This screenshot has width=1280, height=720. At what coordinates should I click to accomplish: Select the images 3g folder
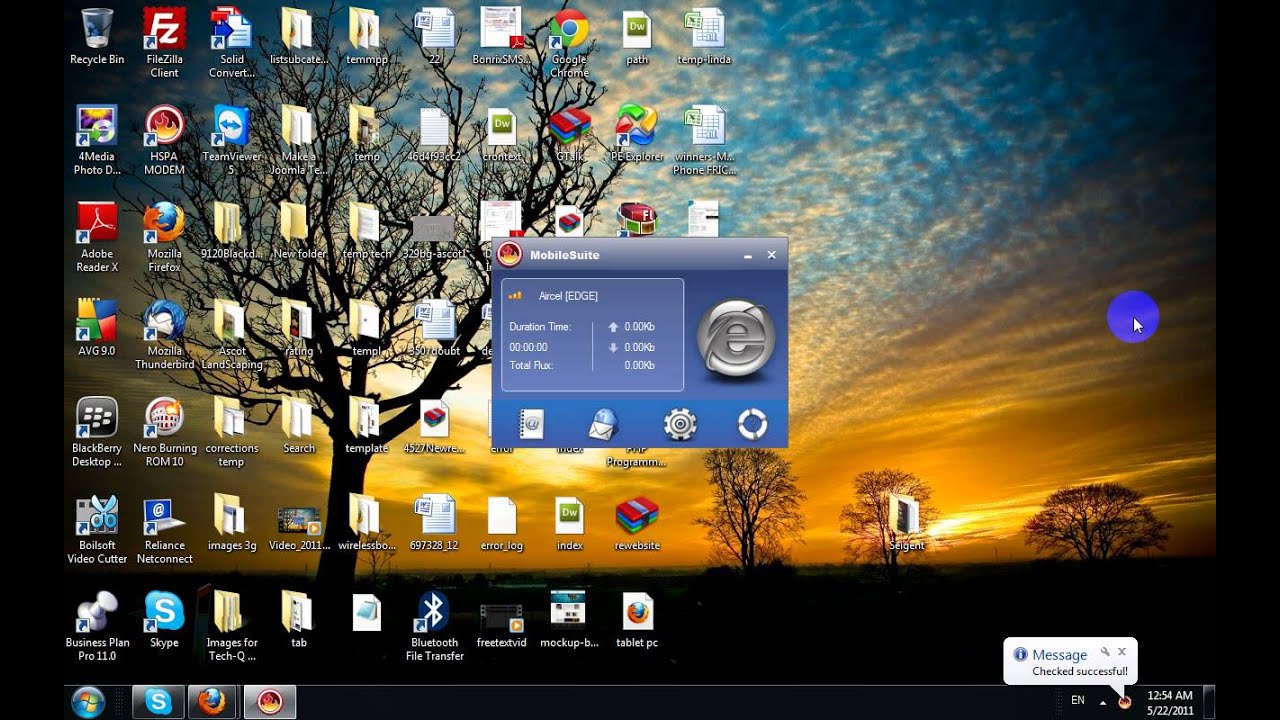232,523
